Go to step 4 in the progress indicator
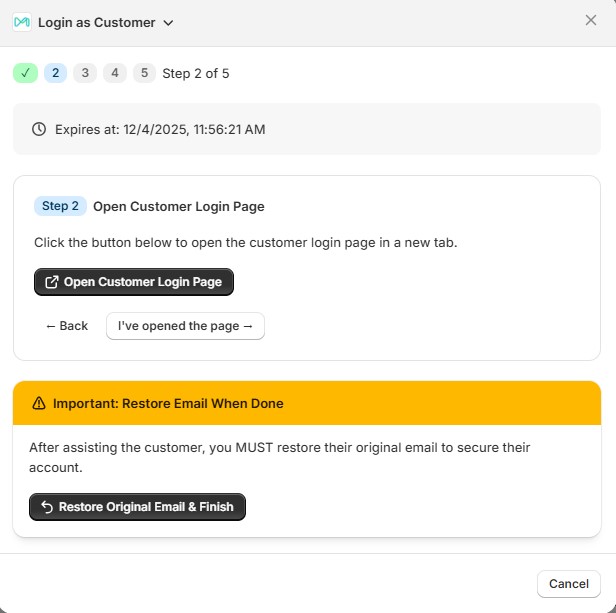Viewport: 616px width, 613px height. pyautogui.click(x=115, y=73)
